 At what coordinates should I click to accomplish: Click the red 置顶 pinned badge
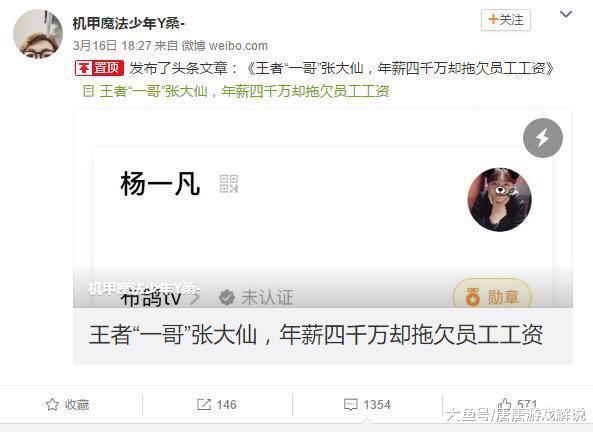(99, 68)
